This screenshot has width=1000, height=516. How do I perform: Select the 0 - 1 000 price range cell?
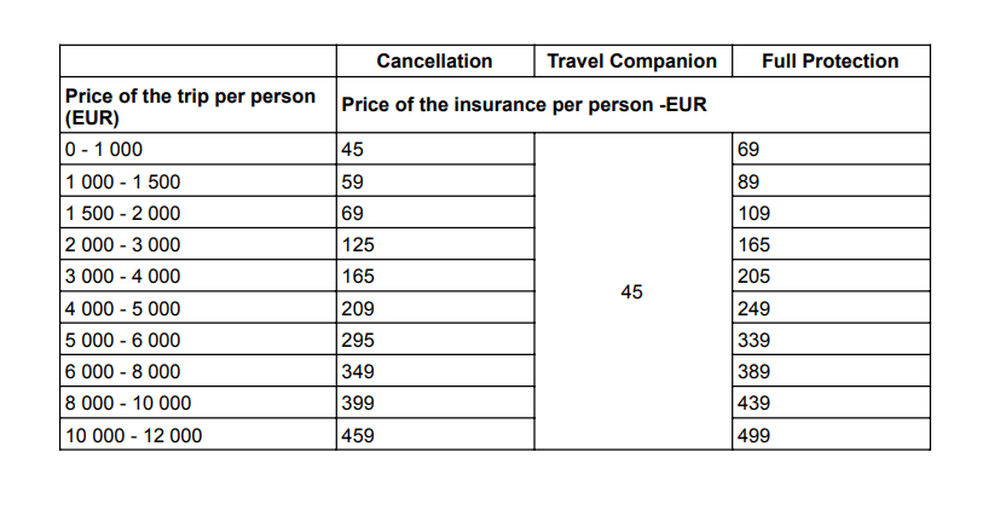[x=104, y=150]
